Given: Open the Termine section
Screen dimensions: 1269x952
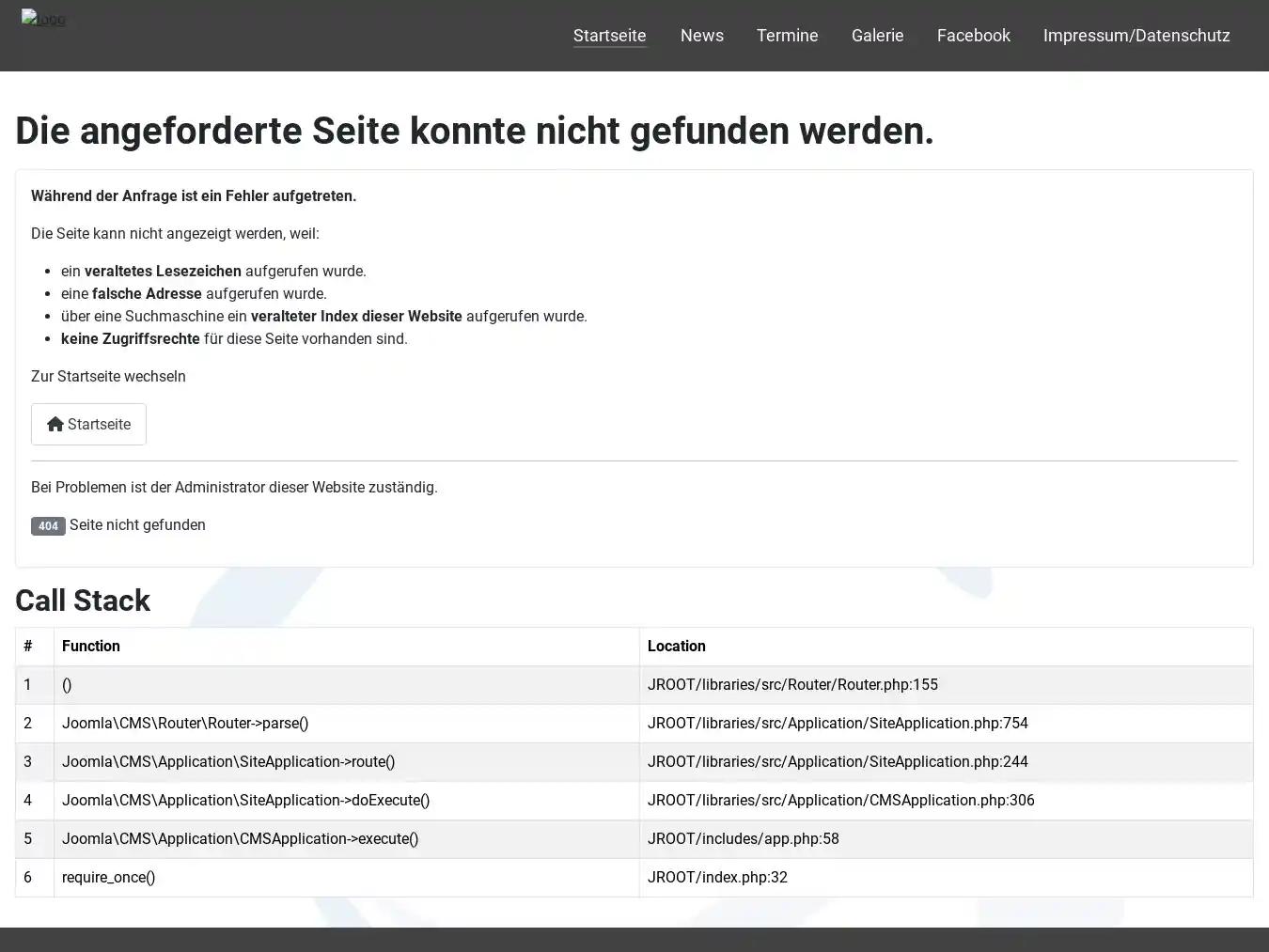Looking at the screenshot, I should pyautogui.click(x=787, y=36).
